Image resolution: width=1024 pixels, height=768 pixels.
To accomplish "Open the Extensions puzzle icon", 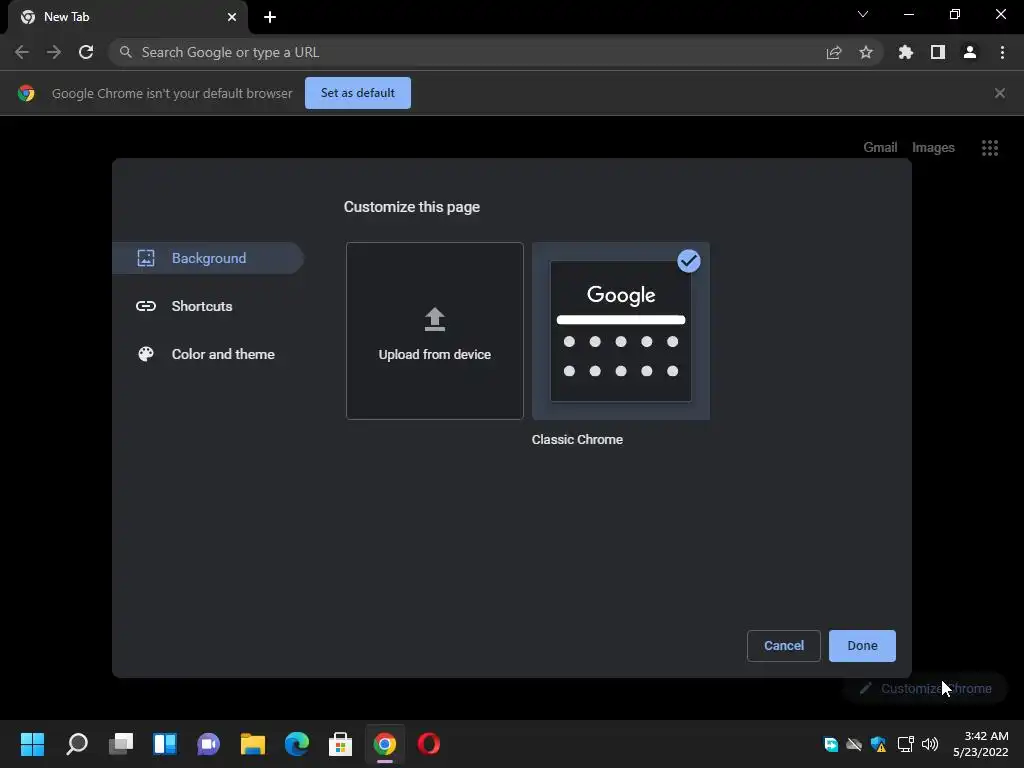I will [906, 52].
